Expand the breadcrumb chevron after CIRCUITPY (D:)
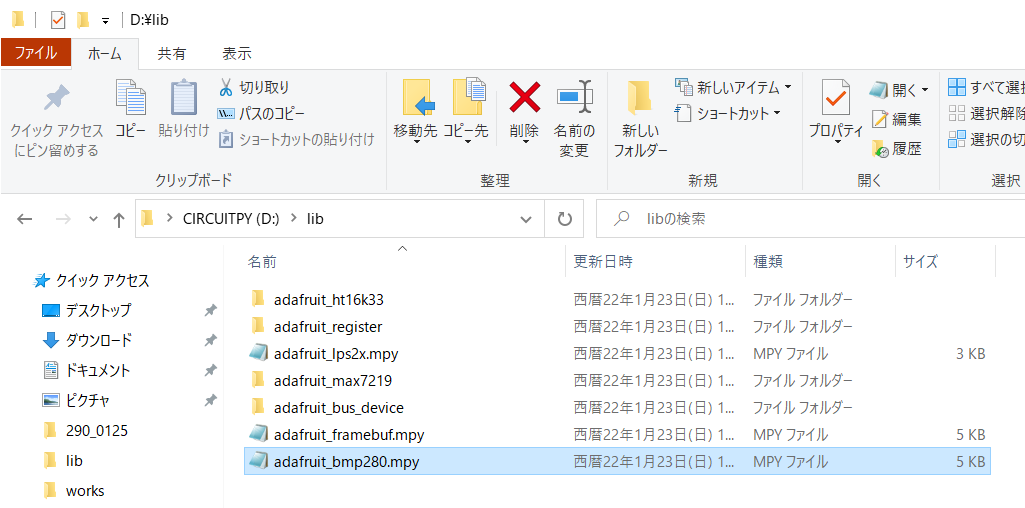 (294, 219)
